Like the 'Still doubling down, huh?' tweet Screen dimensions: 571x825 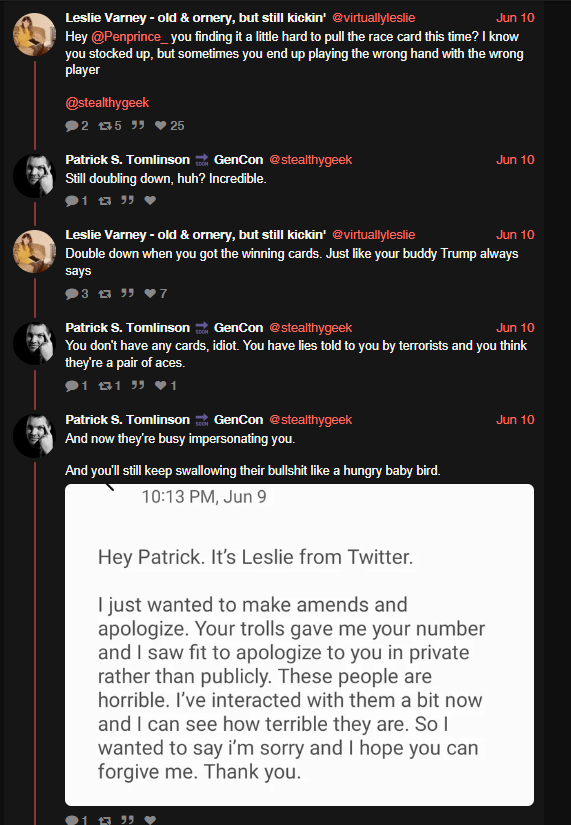click(150, 200)
